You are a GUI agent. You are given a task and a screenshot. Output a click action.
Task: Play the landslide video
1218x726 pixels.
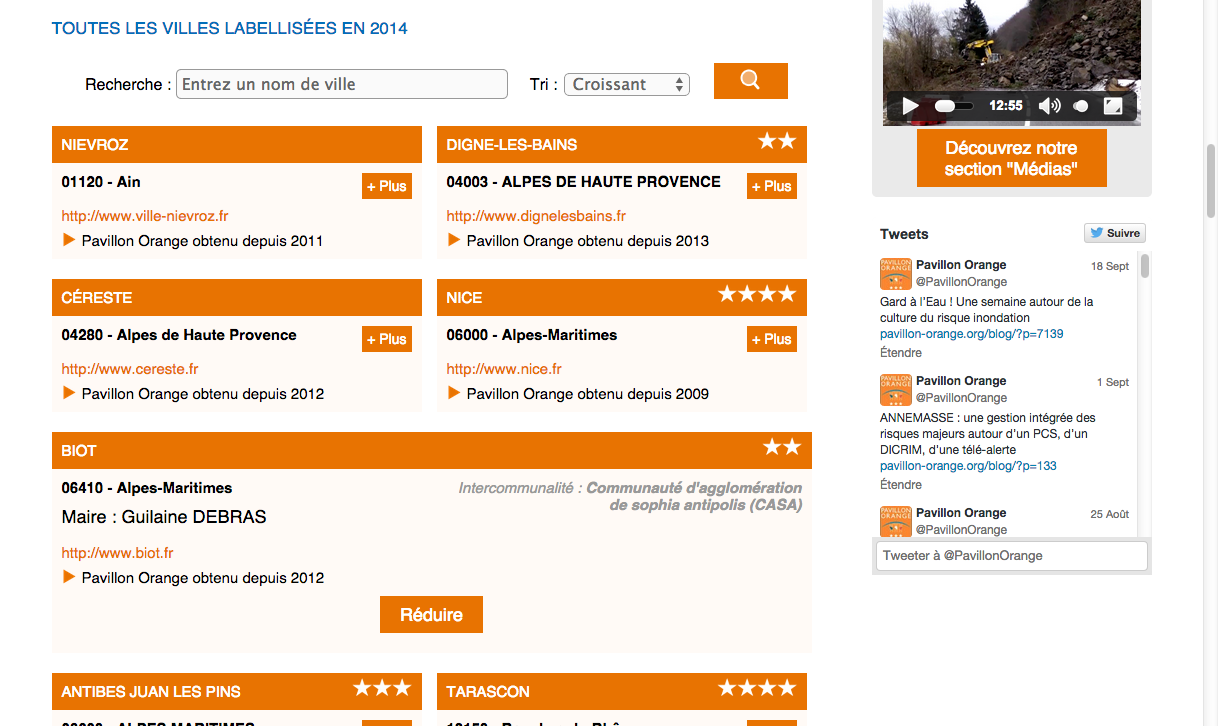[x=910, y=105]
